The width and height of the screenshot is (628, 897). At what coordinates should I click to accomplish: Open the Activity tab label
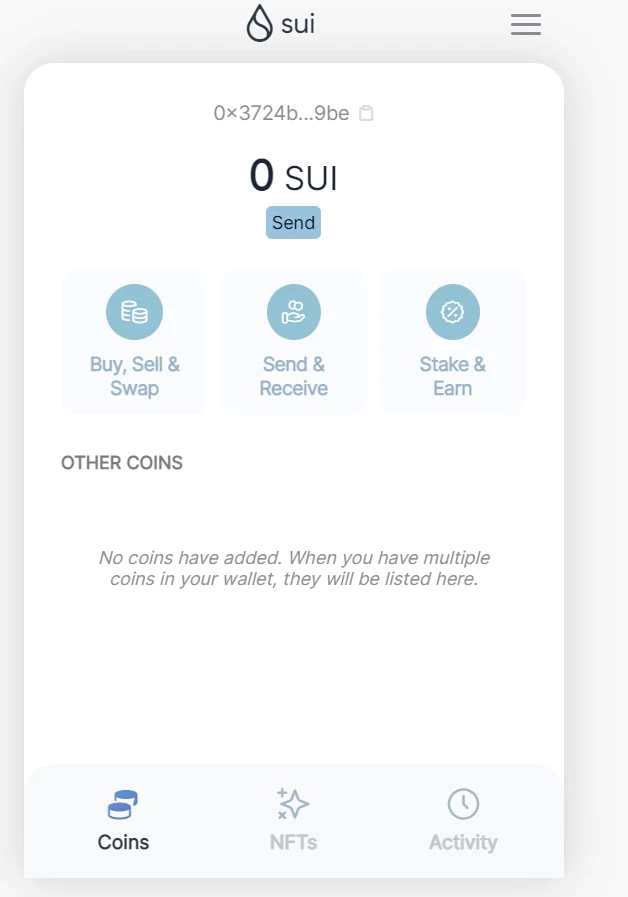(463, 842)
